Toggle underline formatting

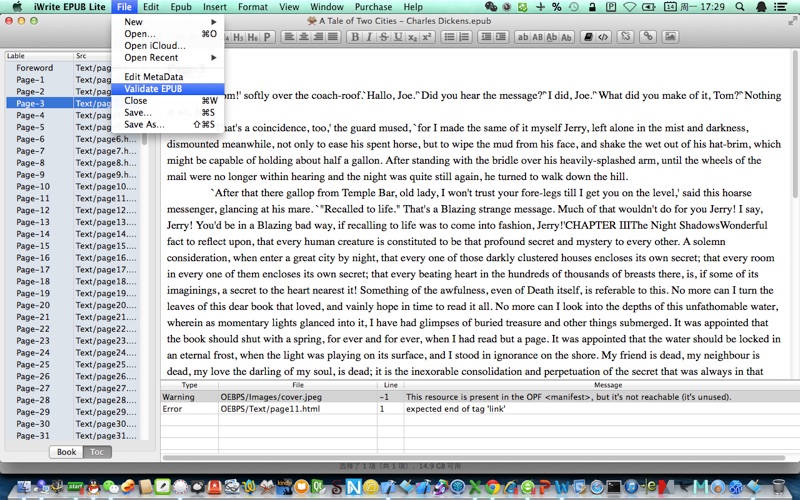point(398,37)
